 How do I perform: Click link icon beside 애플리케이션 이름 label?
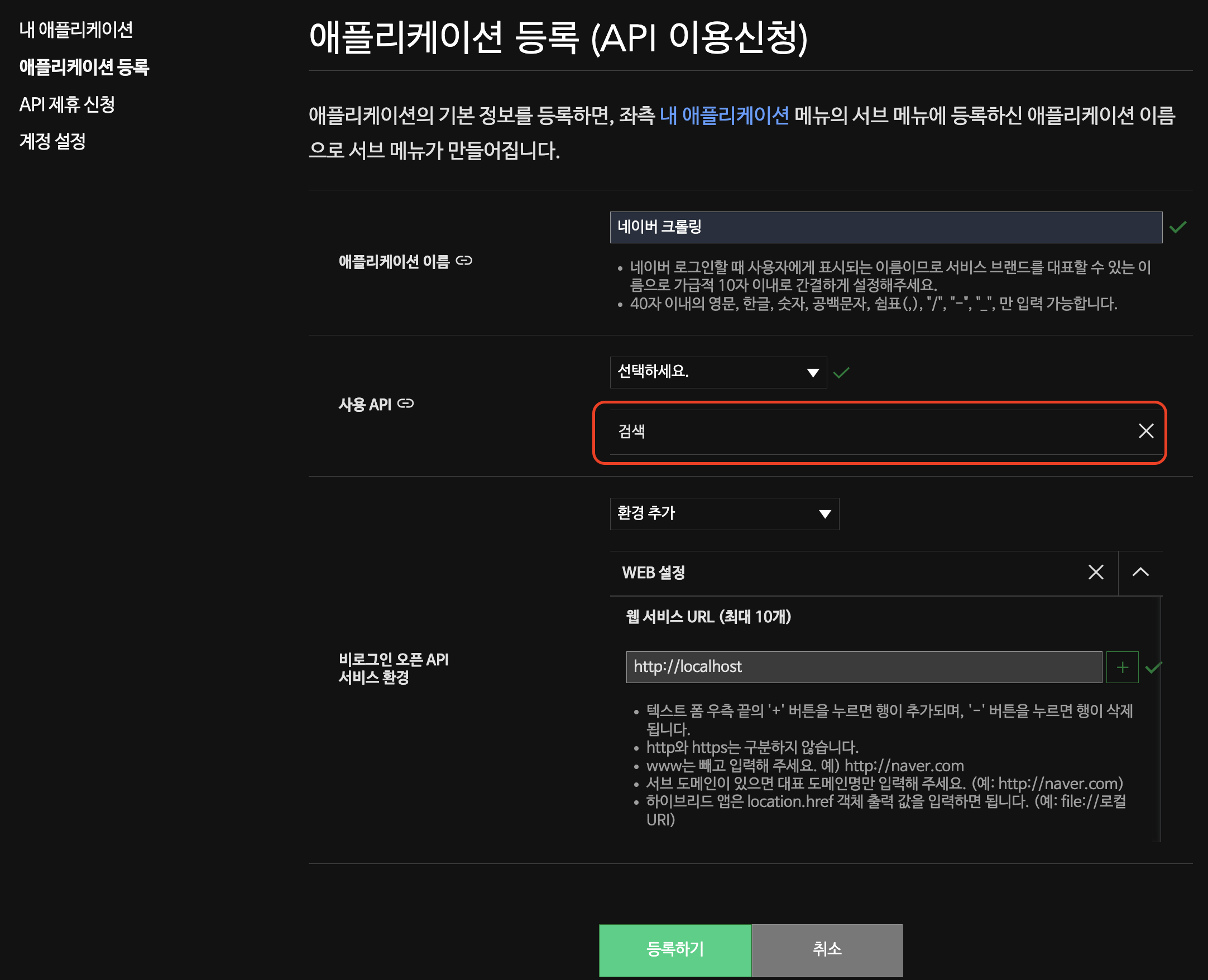464,261
